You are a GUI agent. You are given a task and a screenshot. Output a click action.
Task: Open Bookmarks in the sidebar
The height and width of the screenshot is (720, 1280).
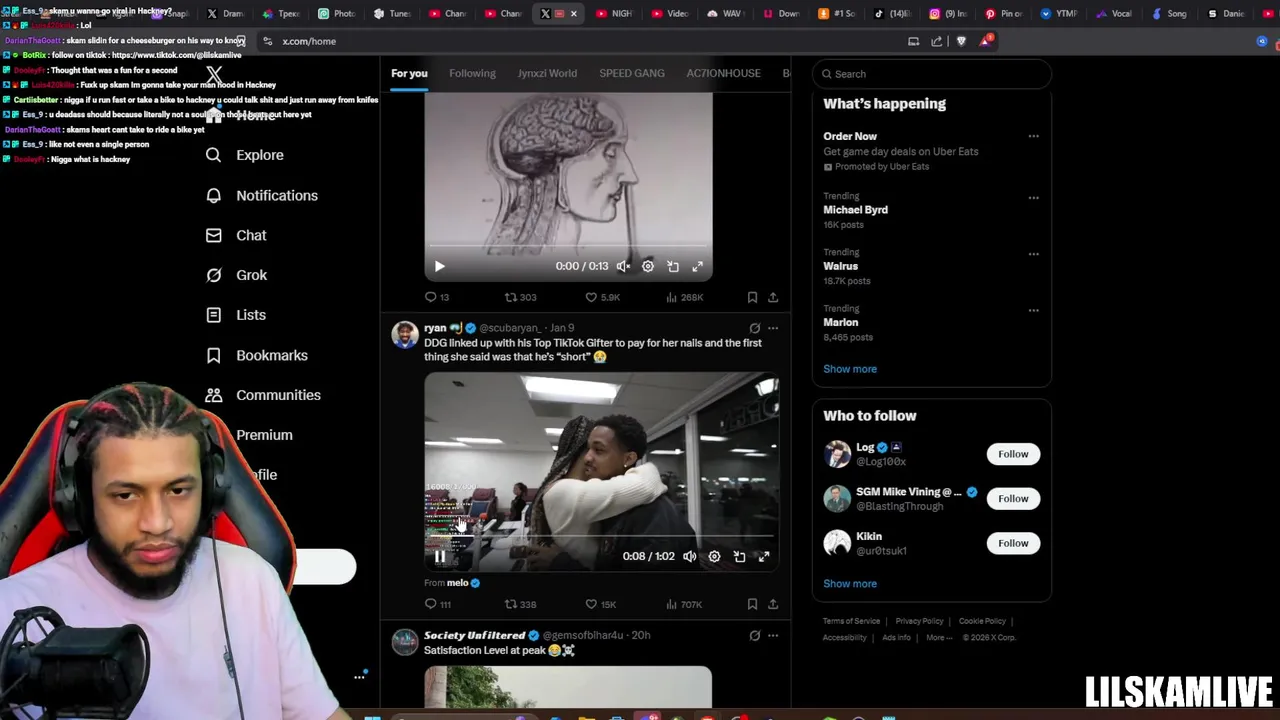pyautogui.click(x=257, y=355)
